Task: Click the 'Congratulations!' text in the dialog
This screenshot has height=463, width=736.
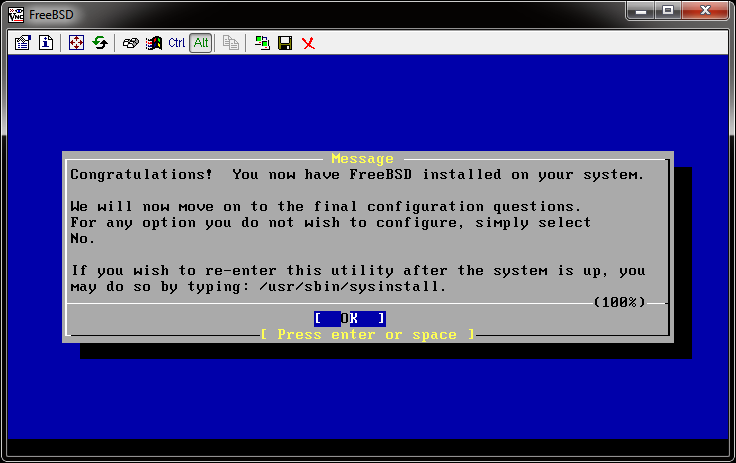Action: tap(141, 175)
